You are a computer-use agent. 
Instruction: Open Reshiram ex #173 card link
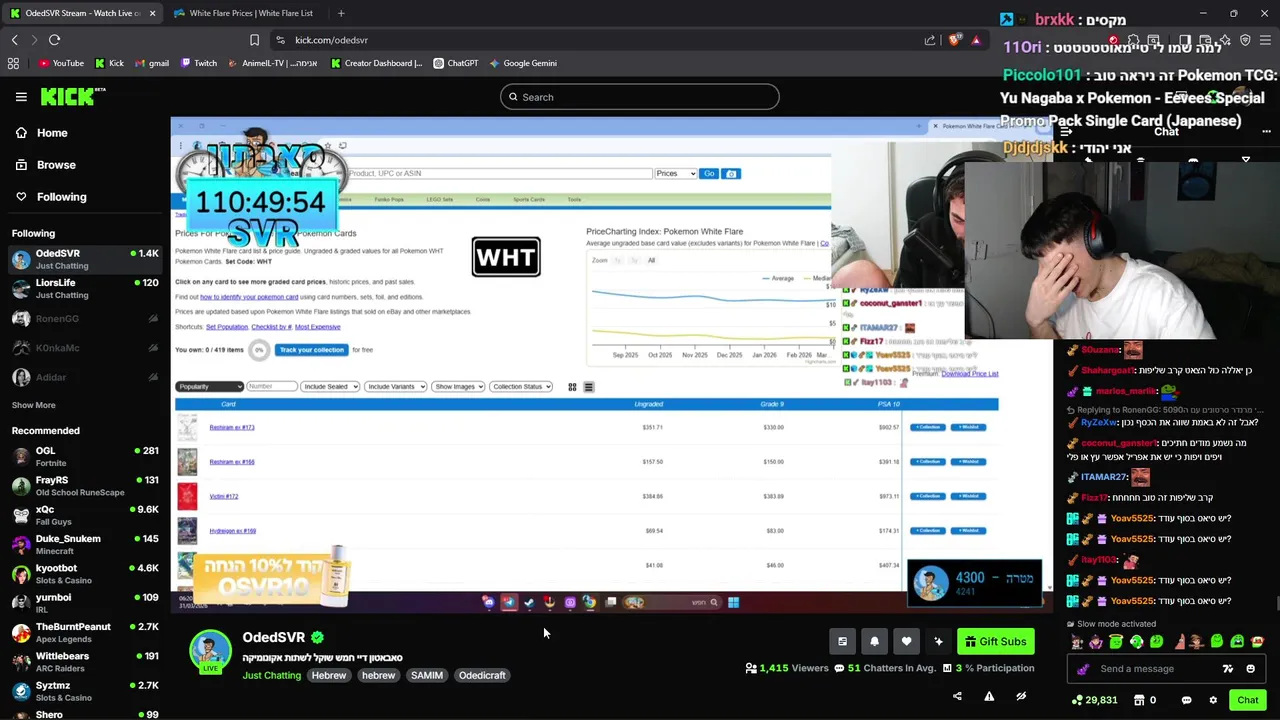pos(232,428)
